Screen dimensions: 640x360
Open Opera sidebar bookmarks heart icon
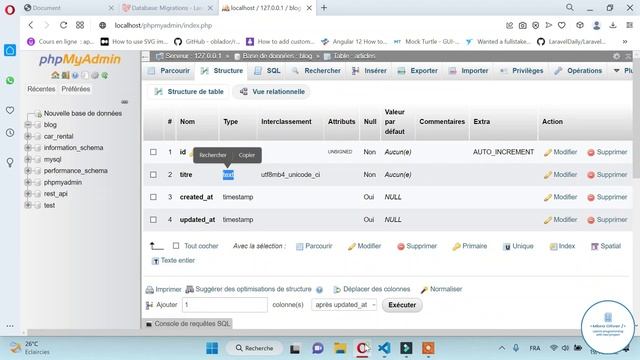[10, 110]
